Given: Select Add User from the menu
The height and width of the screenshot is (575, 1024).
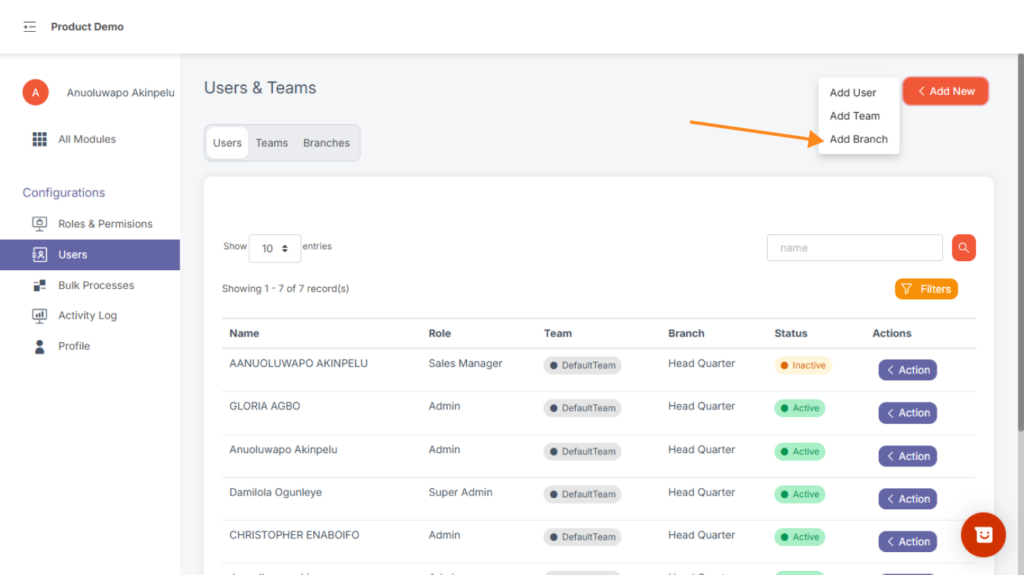Looking at the screenshot, I should pos(852,93).
